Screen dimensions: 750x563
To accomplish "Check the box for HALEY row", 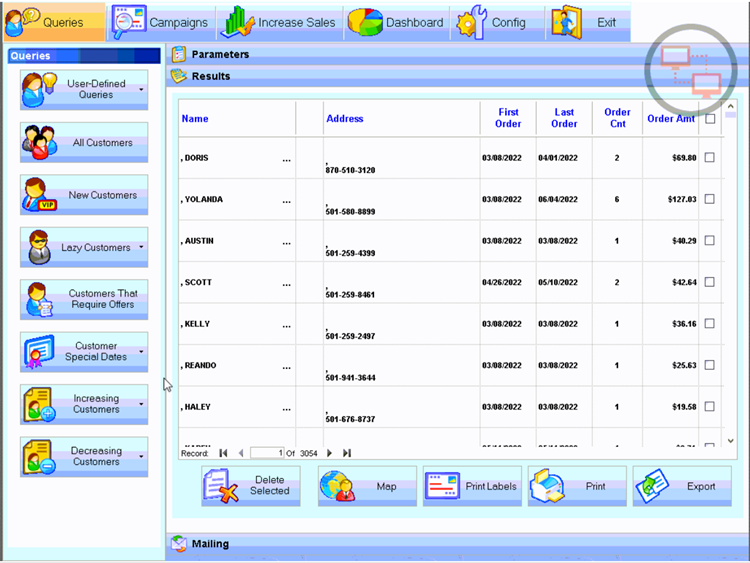I will [710, 407].
